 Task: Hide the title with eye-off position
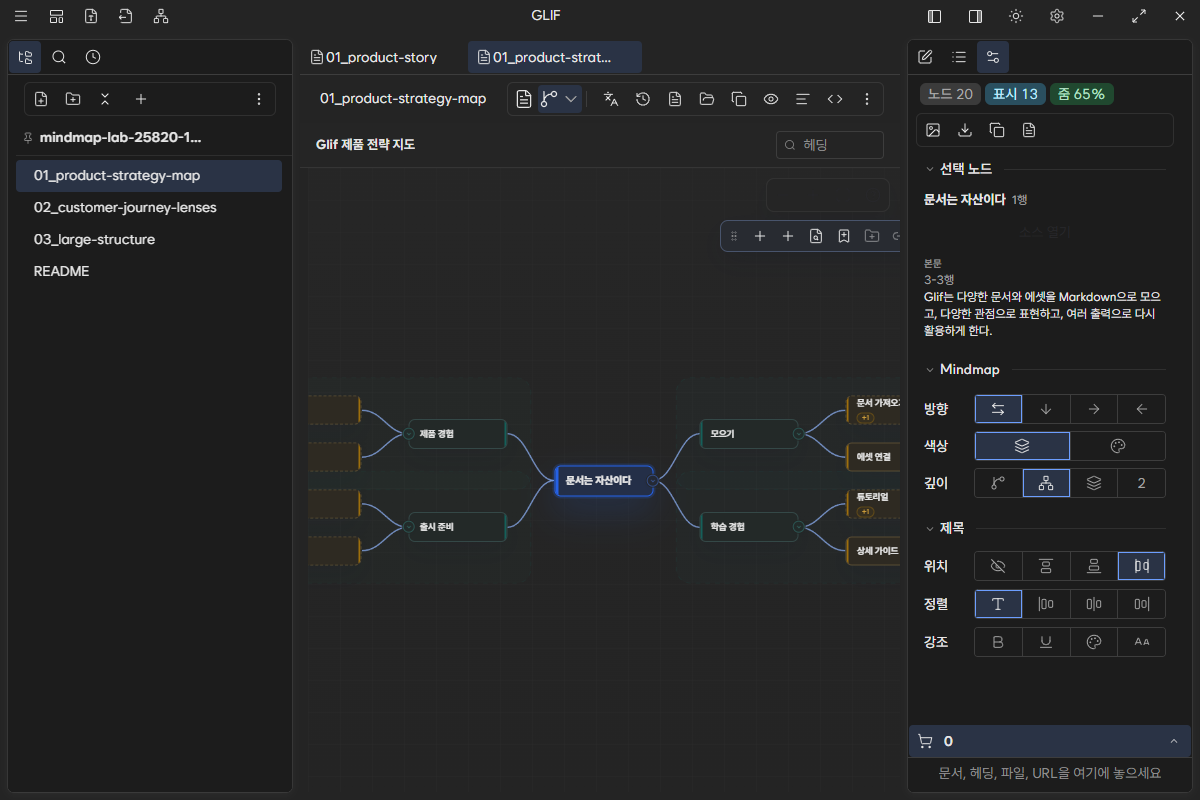[998, 567]
